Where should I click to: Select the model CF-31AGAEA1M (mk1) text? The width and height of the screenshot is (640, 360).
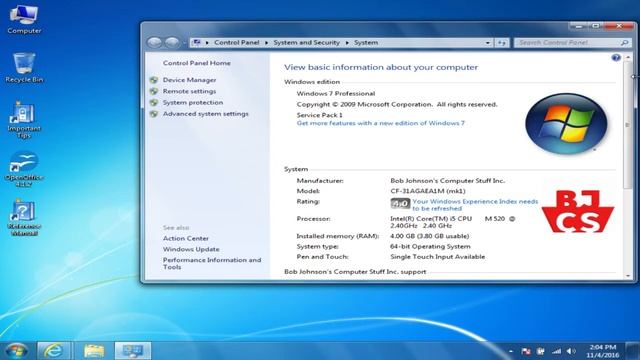[x=428, y=191]
